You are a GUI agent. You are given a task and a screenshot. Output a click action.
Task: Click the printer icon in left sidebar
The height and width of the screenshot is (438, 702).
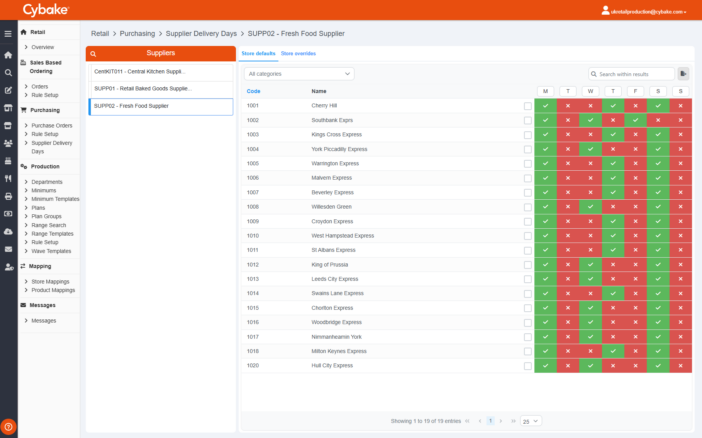pyautogui.click(x=8, y=196)
